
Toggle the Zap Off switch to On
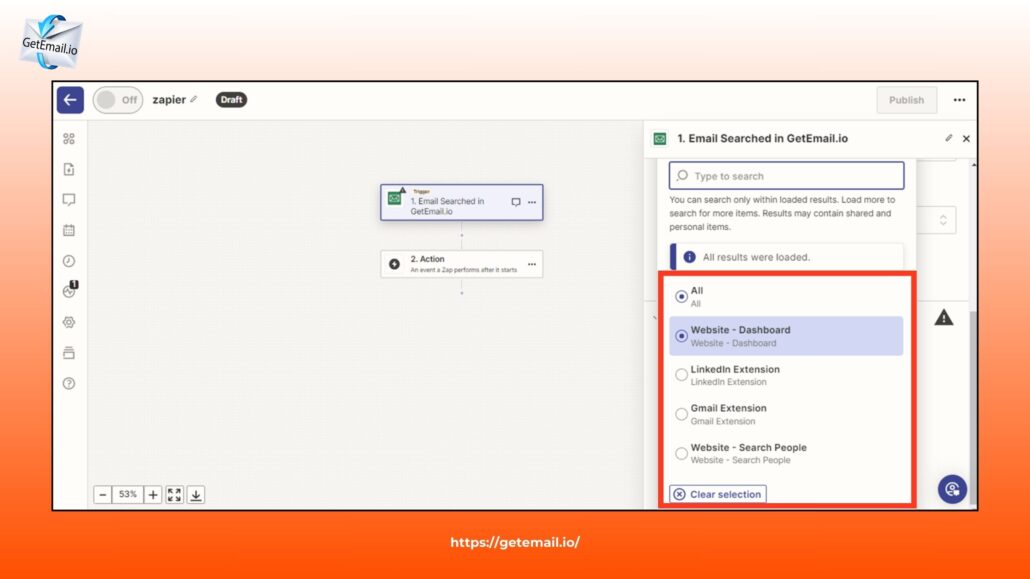(117, 100)
